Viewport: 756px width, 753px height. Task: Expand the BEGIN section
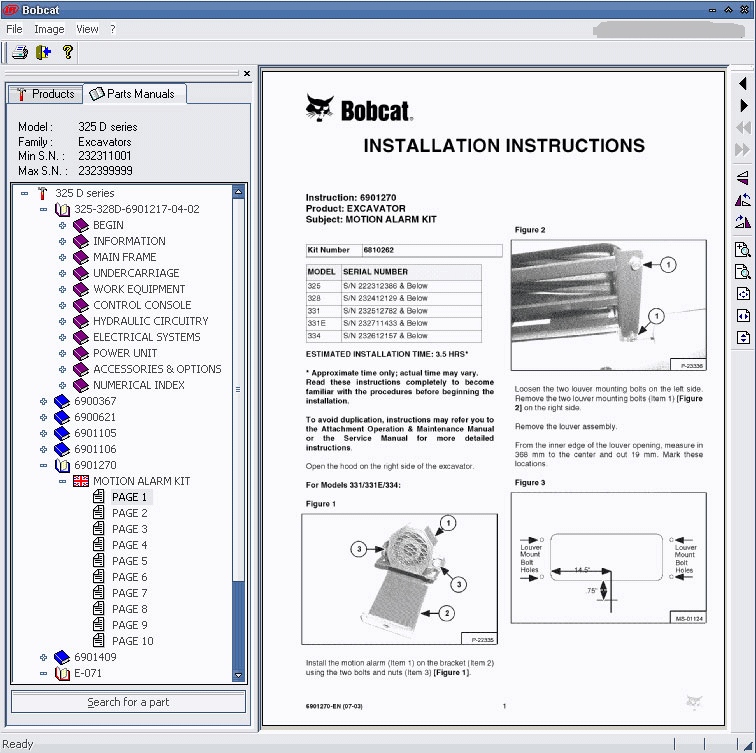pyautogui.click(x=62, y=225)
